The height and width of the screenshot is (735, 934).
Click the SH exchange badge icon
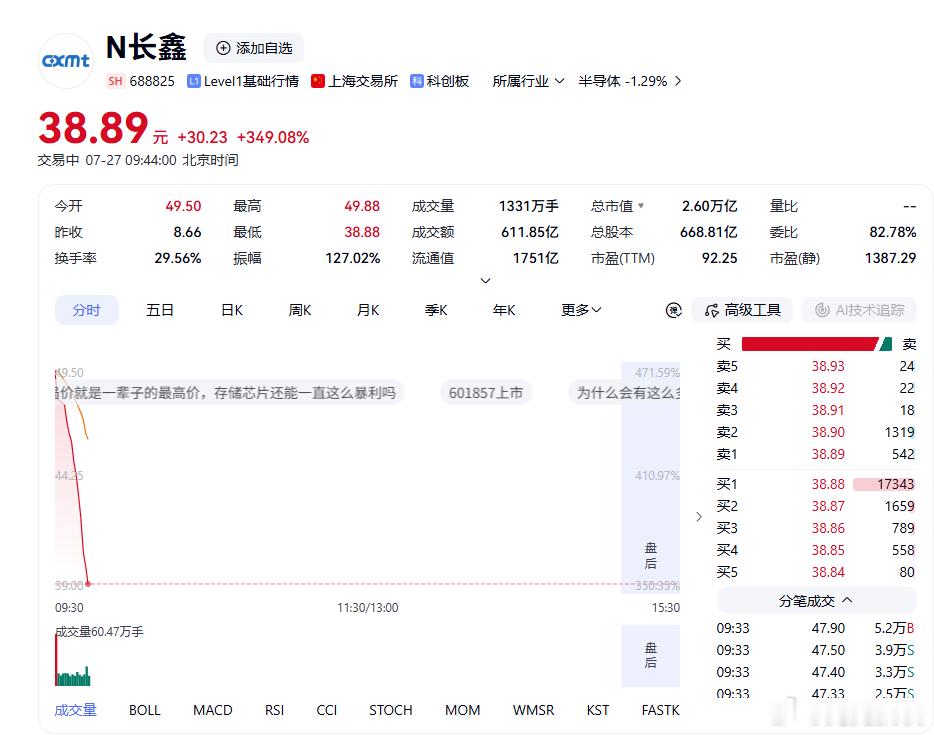tap(115, 81)
